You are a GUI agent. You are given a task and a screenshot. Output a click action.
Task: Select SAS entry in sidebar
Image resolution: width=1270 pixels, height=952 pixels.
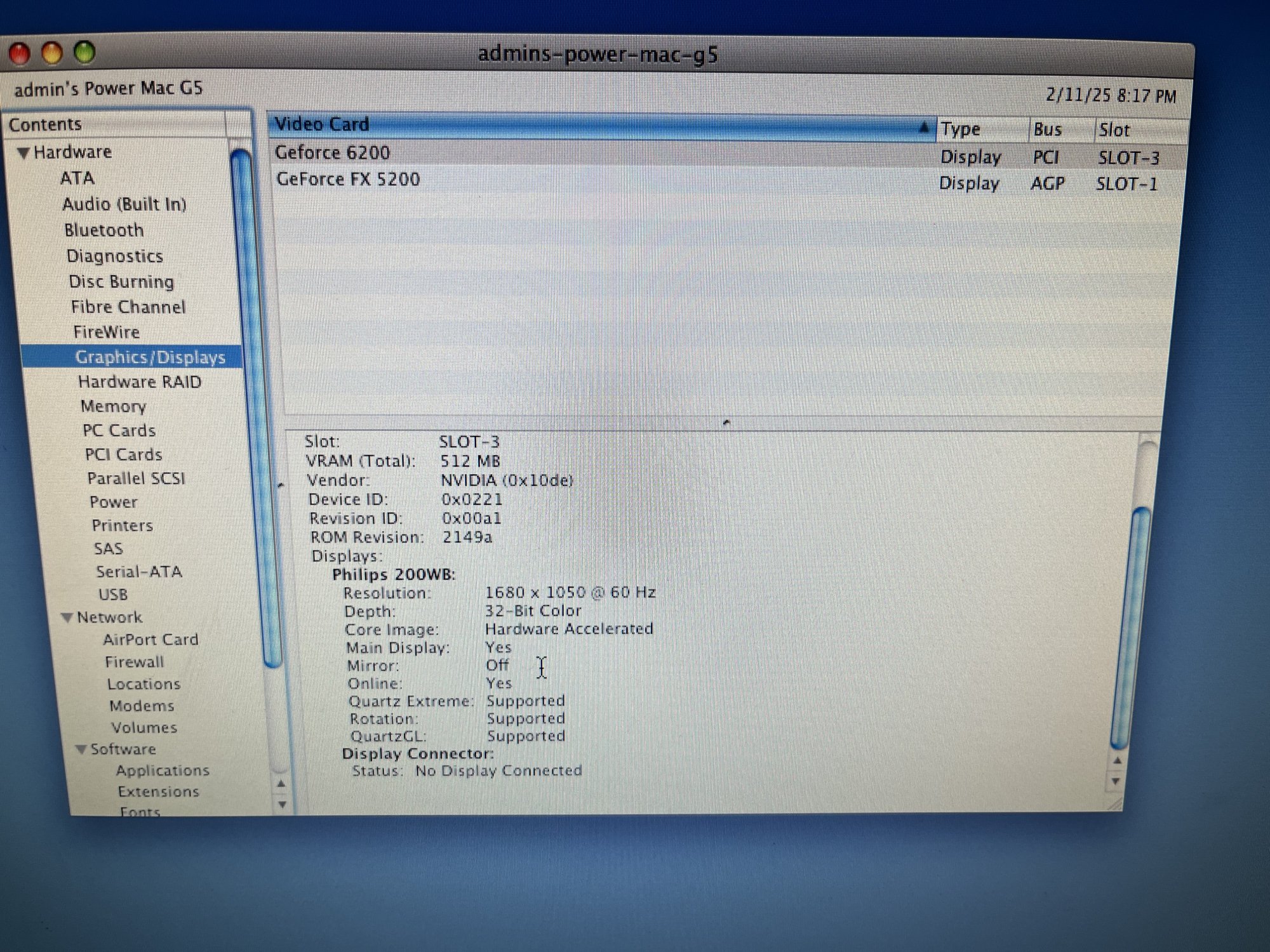pyautogui.click(x=108, y=549)
